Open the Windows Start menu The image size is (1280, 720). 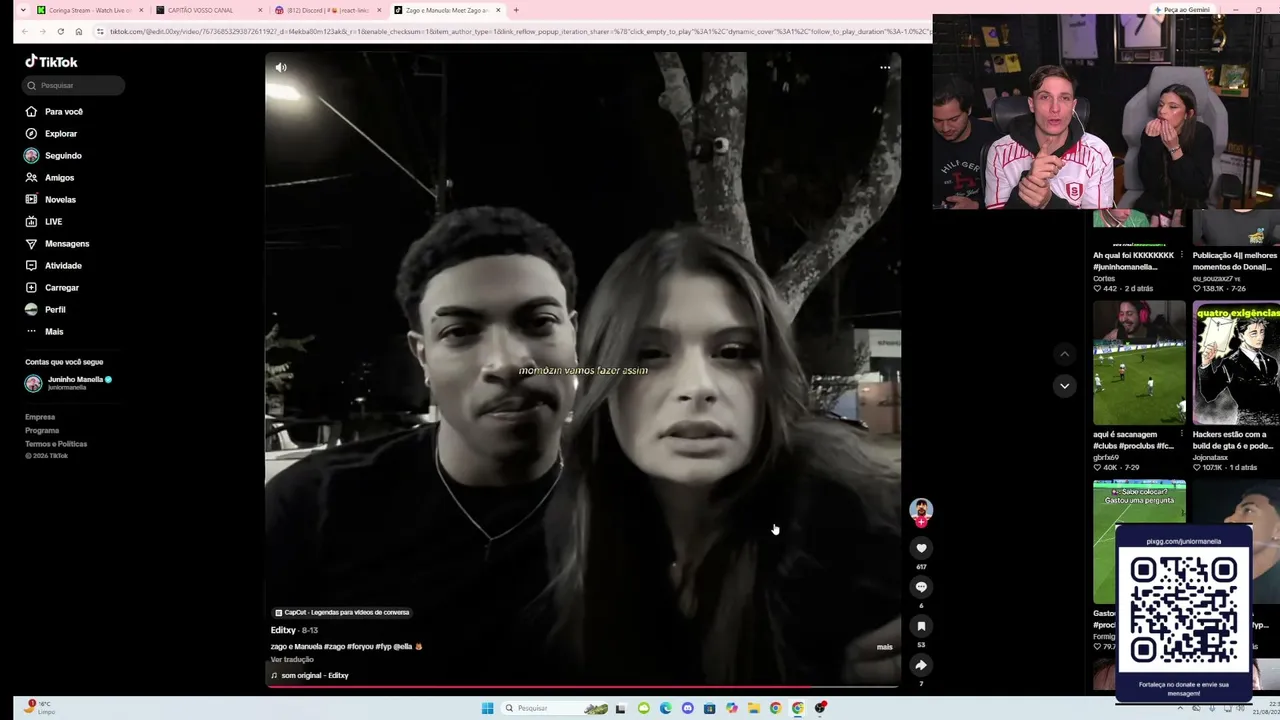tap(487, 708)
